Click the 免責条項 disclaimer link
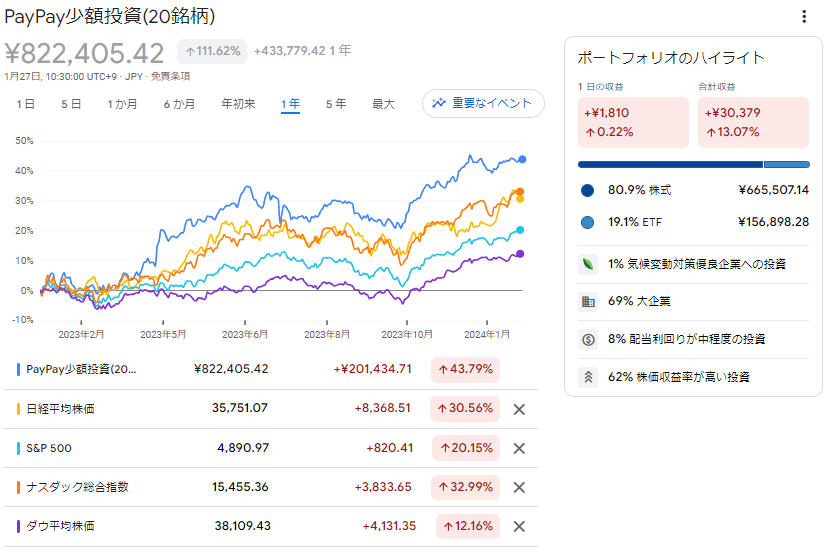The width and height of the screenshot is (829, 553). 171,76
